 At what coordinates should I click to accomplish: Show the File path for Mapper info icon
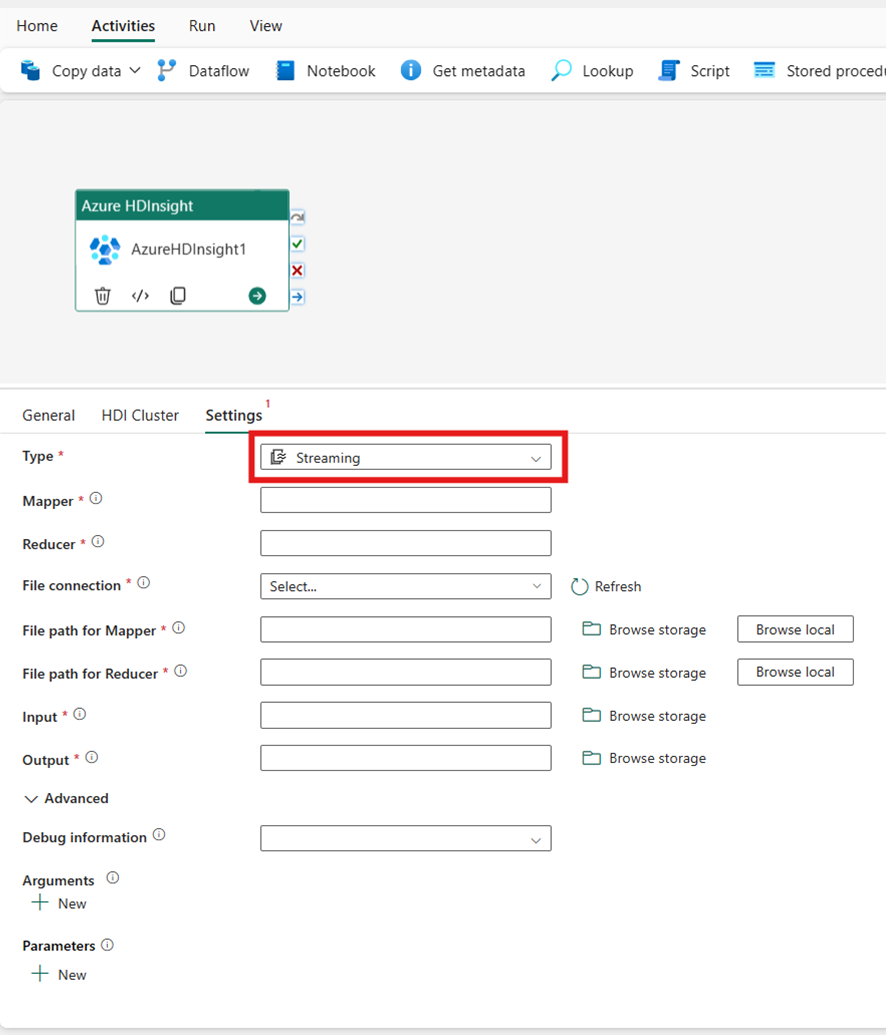[178, 628]
